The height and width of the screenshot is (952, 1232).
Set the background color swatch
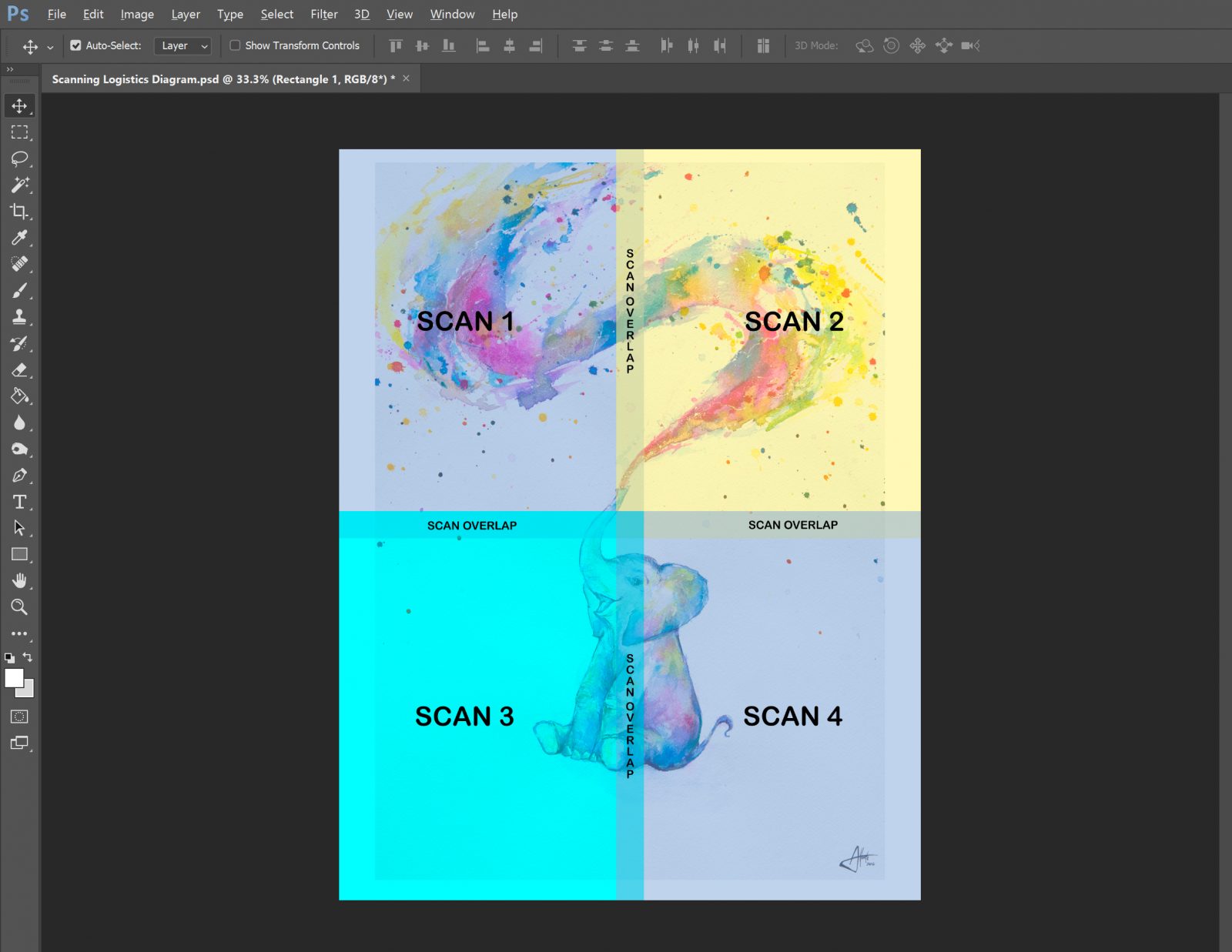tap(28, 690)
